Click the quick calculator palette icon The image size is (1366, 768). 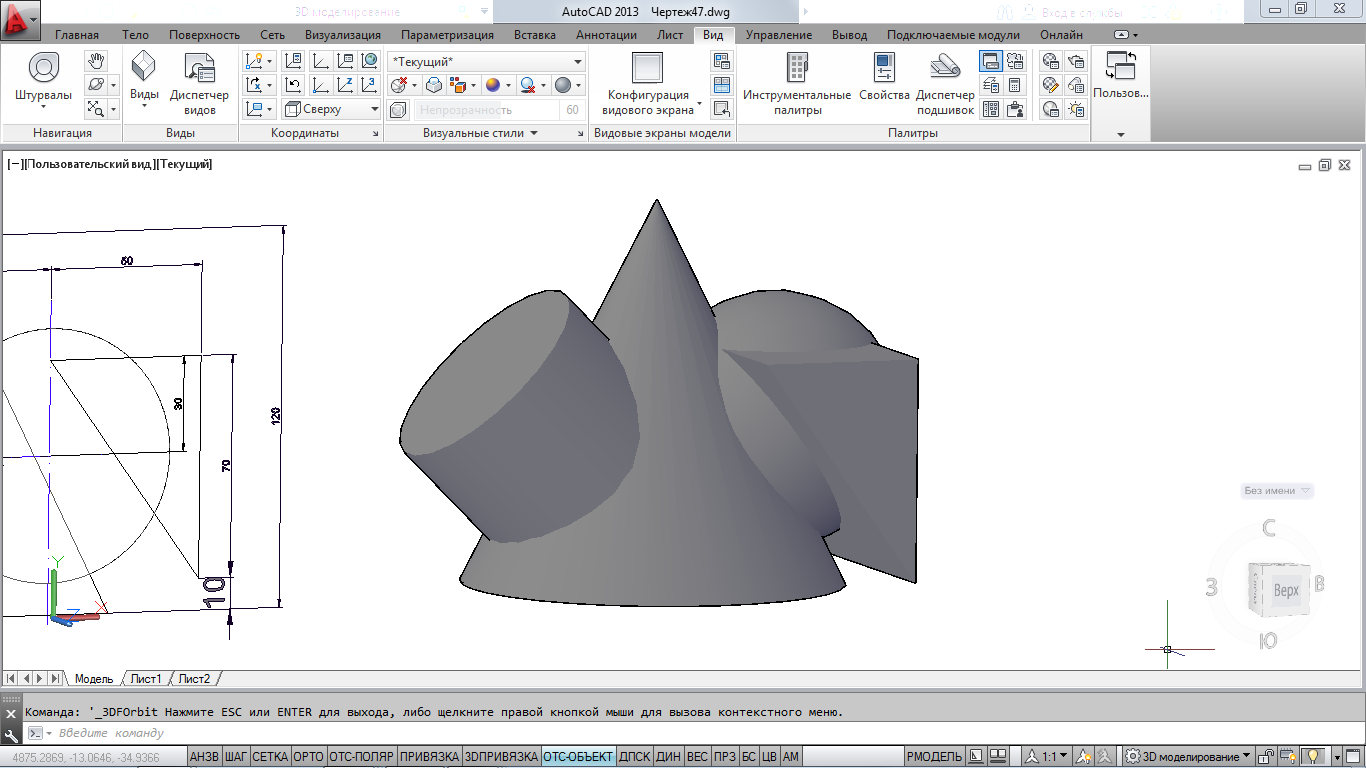(x=1015, y=85)
